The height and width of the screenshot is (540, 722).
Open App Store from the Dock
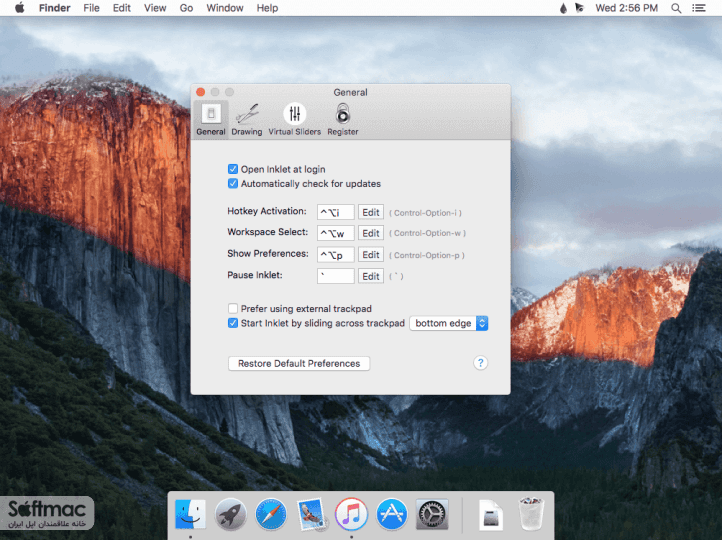tap(392, 514)
